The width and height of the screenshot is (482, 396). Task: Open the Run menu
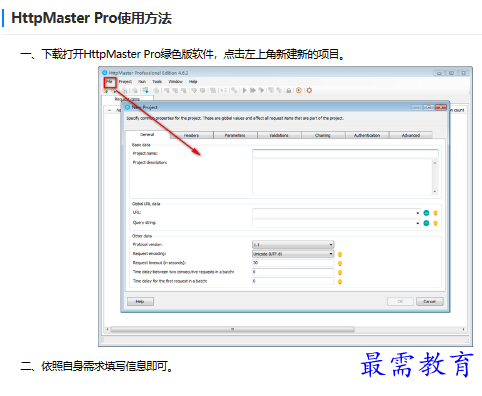point(142,82)
